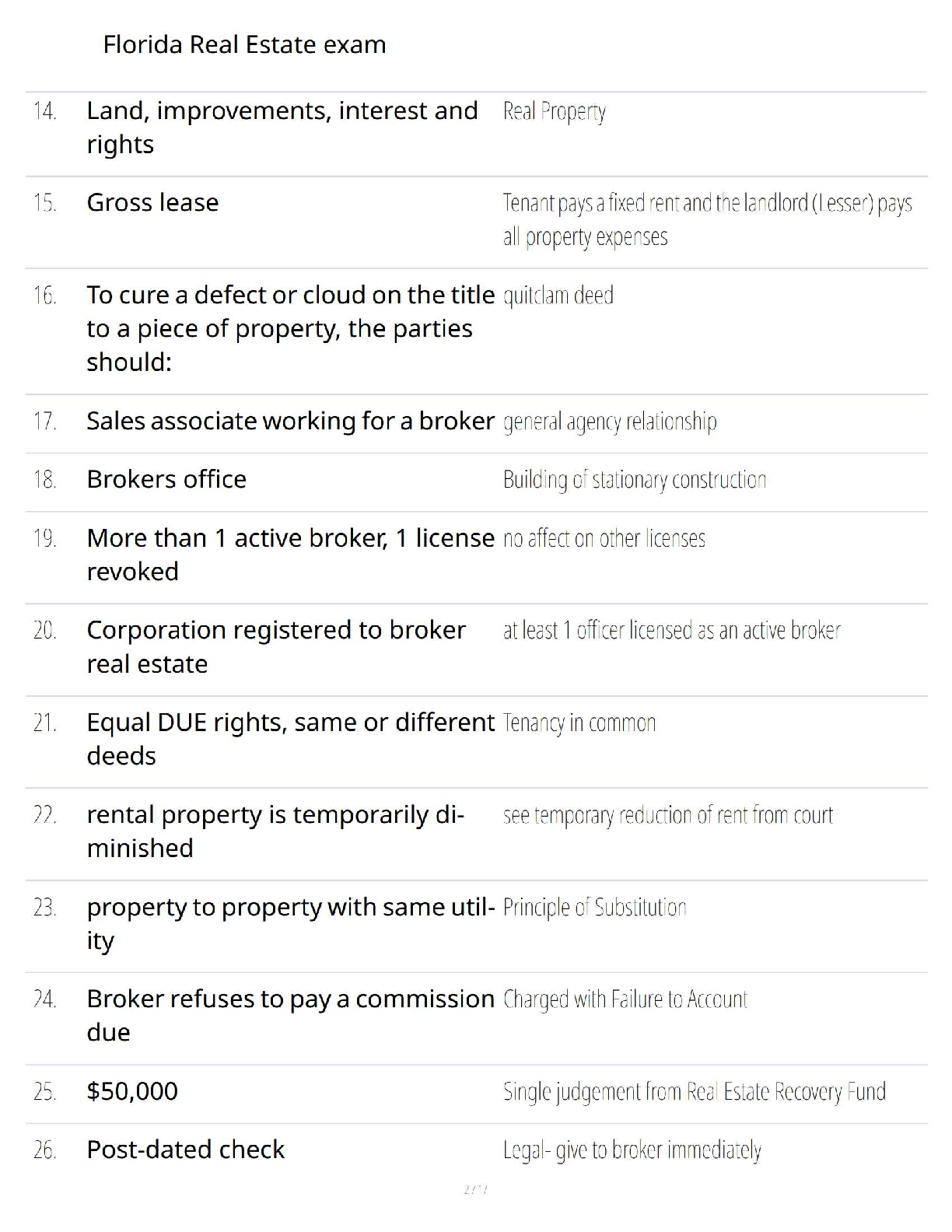Click the 'quitclaim deed' answer text
This screenshot has height=1232, width=952.
click(x=558, y=296)
